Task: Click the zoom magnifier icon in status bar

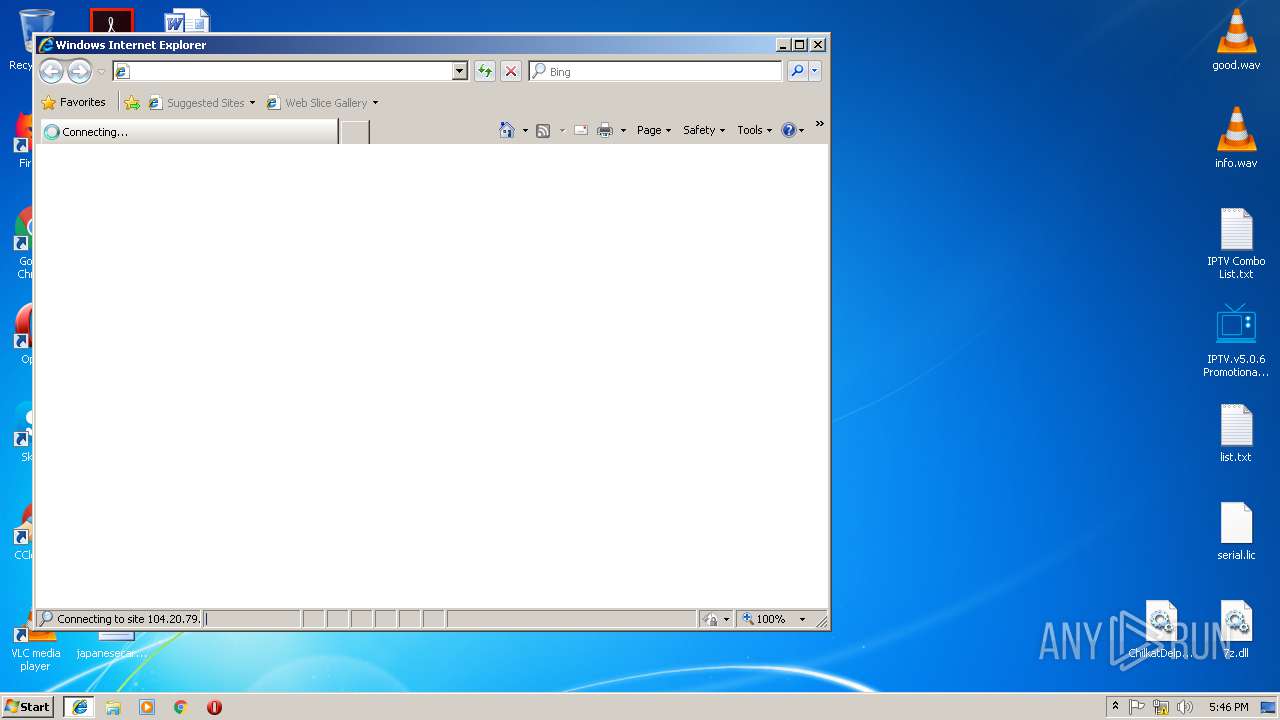Action: 747,619
